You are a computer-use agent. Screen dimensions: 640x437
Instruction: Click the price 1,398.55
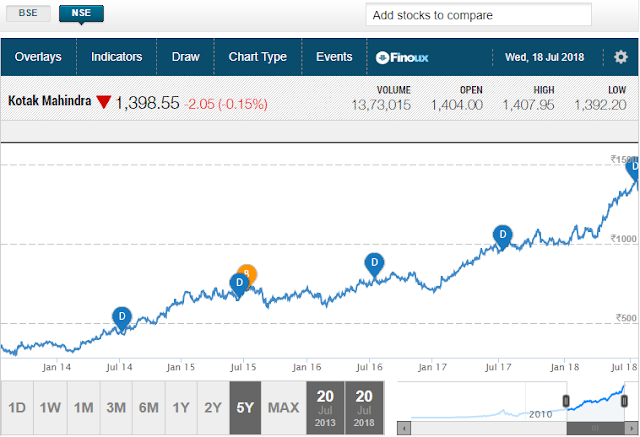coord(147,103)
